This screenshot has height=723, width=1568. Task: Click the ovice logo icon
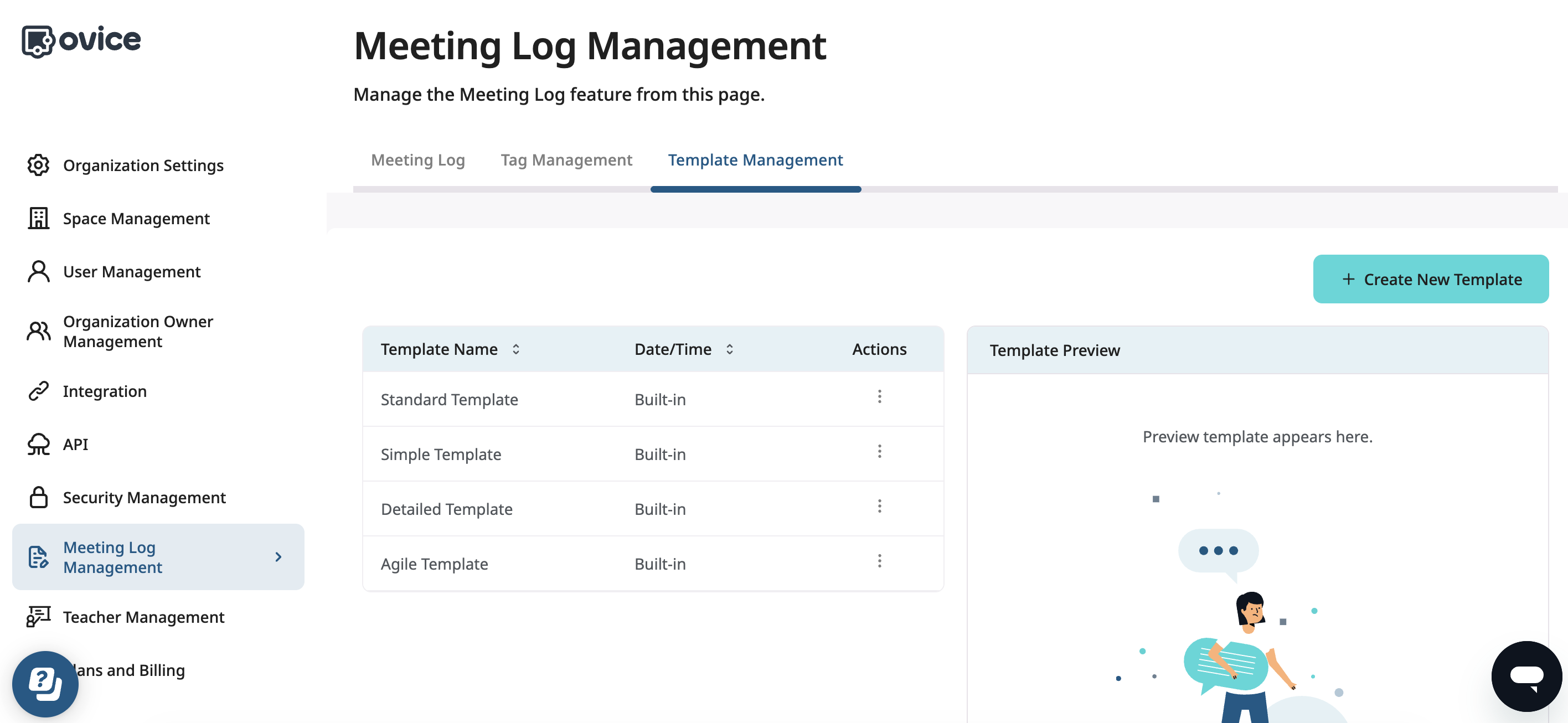point(38,42)
